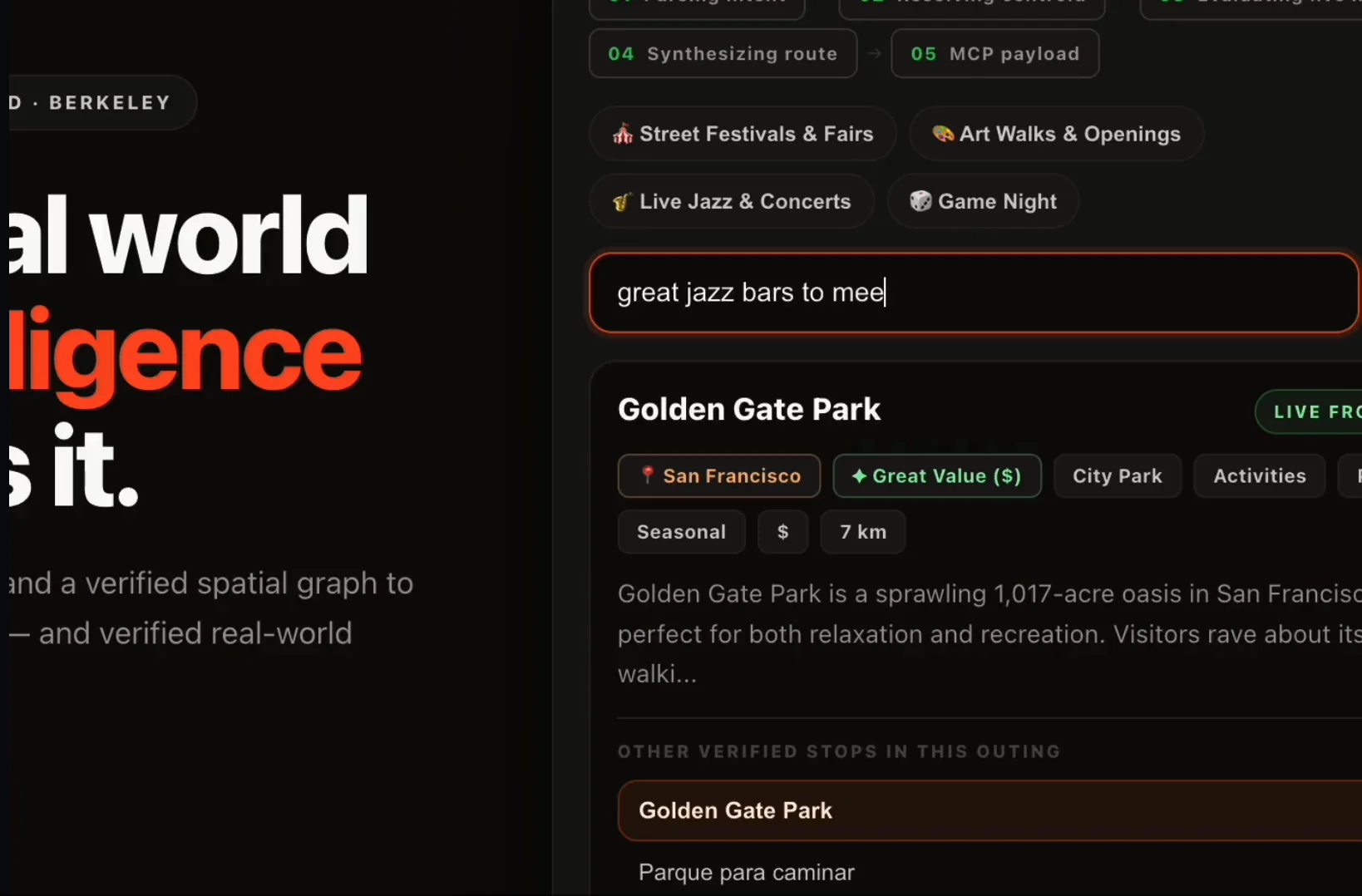The height and width of the screenshot is (896, 1362).
Task: Select Golden Gate Park in verified stops list
Action: pyautogui.click(x=989, y=810)
